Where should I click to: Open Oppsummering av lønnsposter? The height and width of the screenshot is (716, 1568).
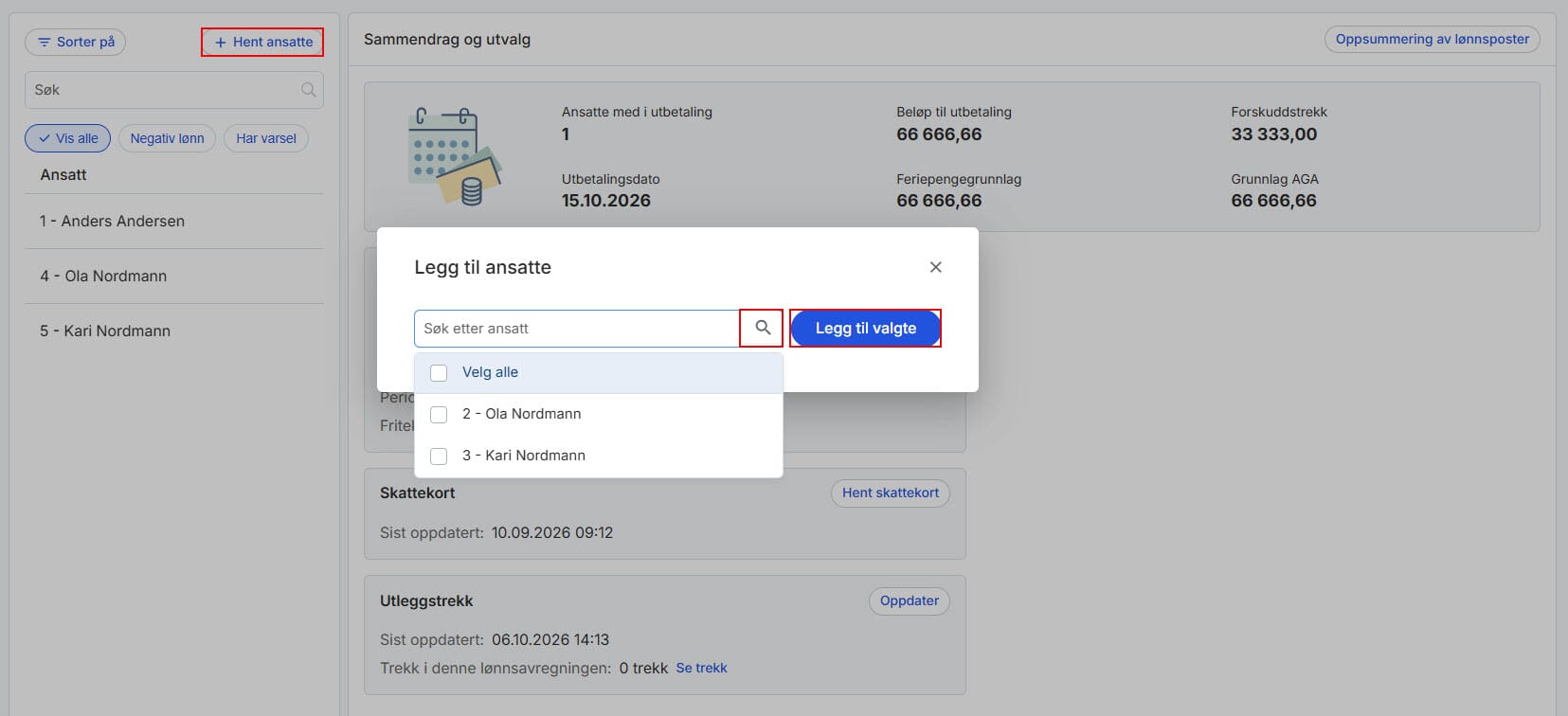point(1432,39)
